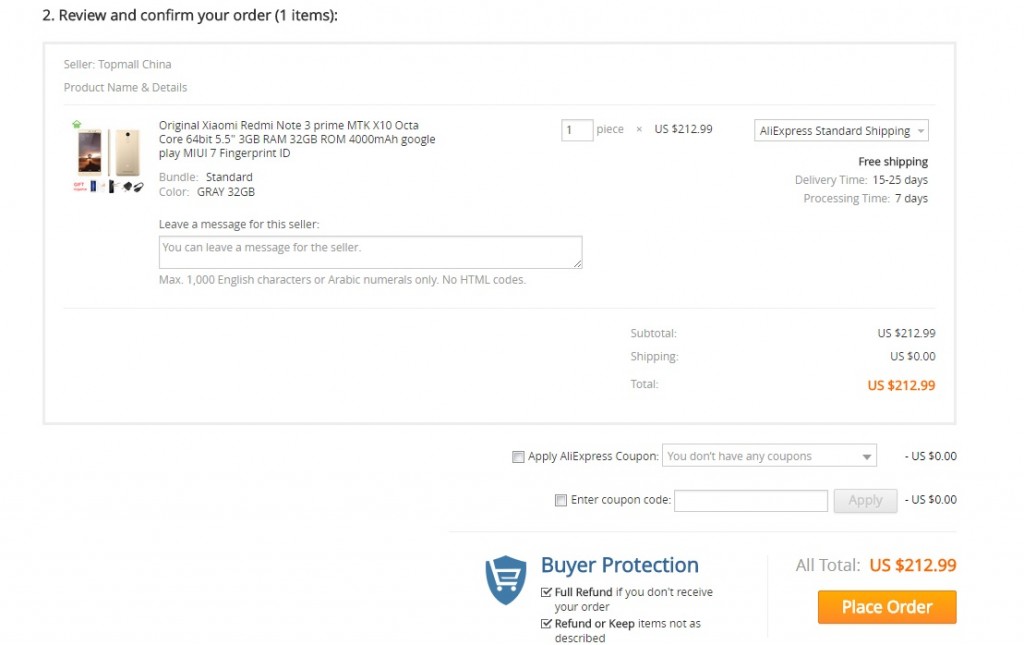Image resolution: width=1024 pixels, height=645 pixels.
Task: Enable the Apply AliExpress Coupon checkbox
Action: pos(518,457)
